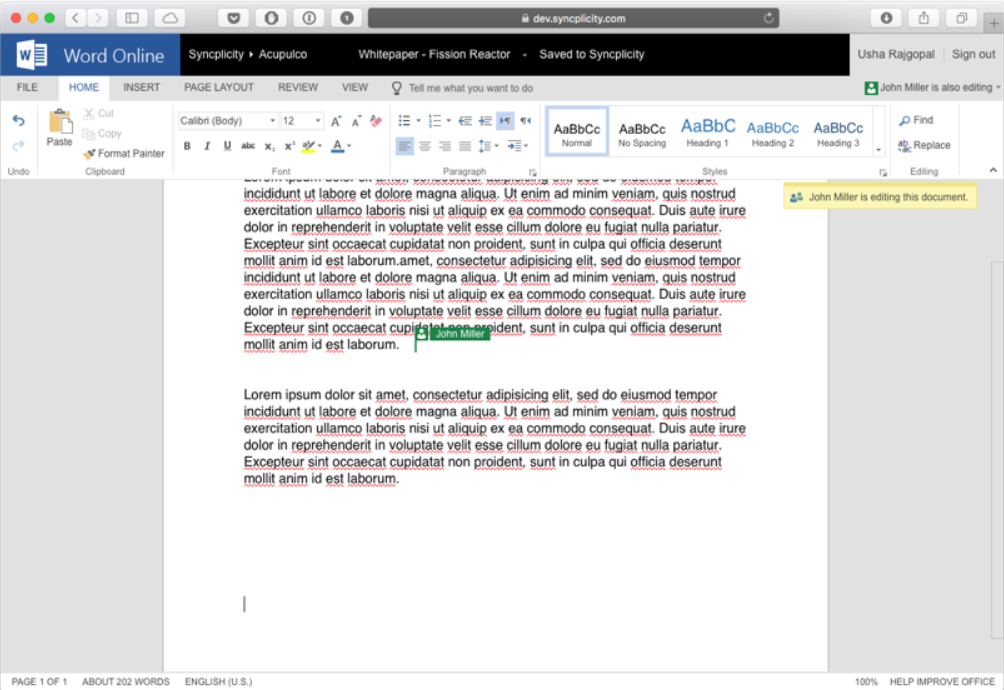Toggle Bold formatting
This screenshot has height=690, width=1004.
[x=187, y=146]
